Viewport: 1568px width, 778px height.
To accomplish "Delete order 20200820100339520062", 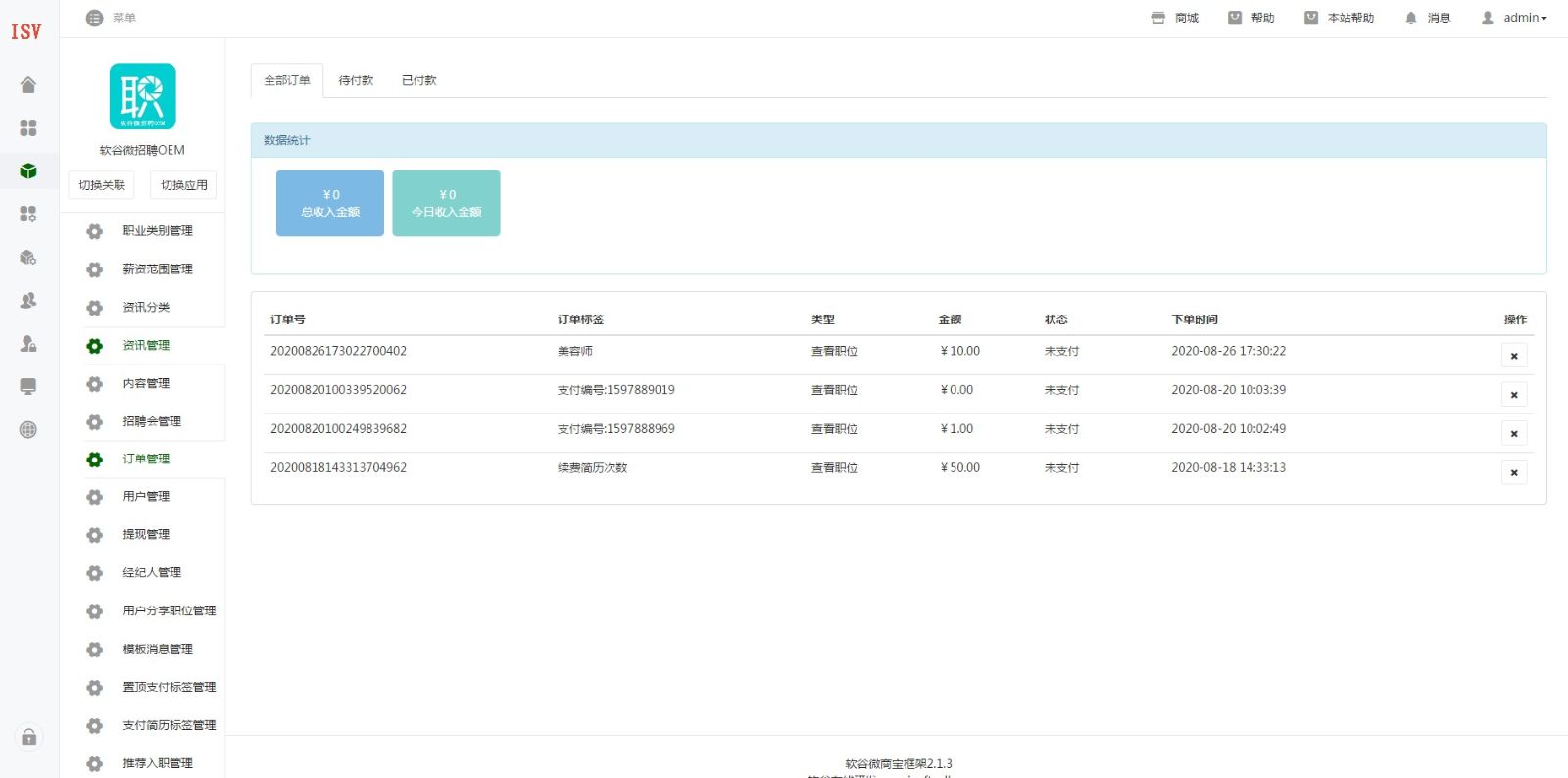I will [1514, 394].
